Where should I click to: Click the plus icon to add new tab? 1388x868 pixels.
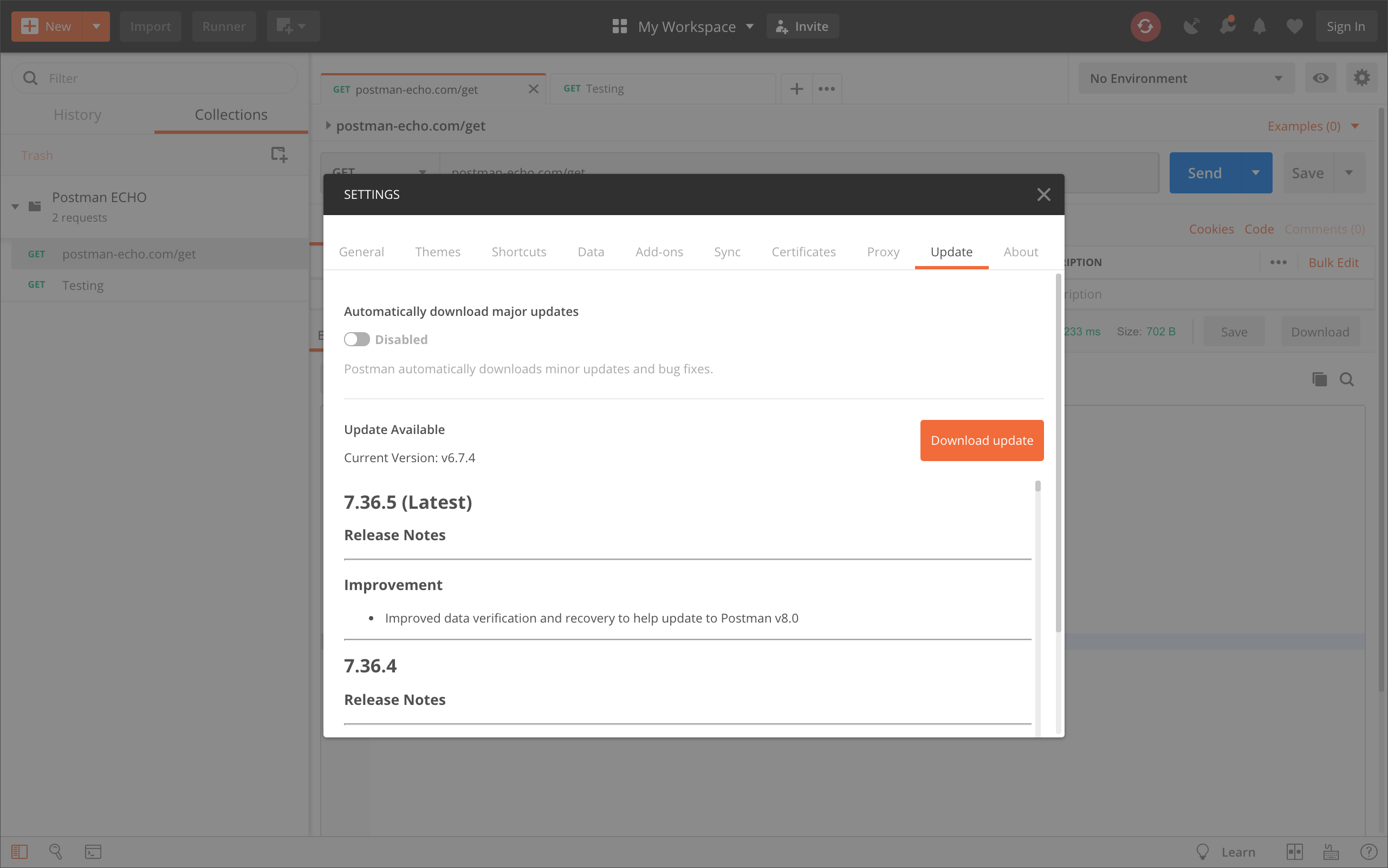[x=796, y=89]
